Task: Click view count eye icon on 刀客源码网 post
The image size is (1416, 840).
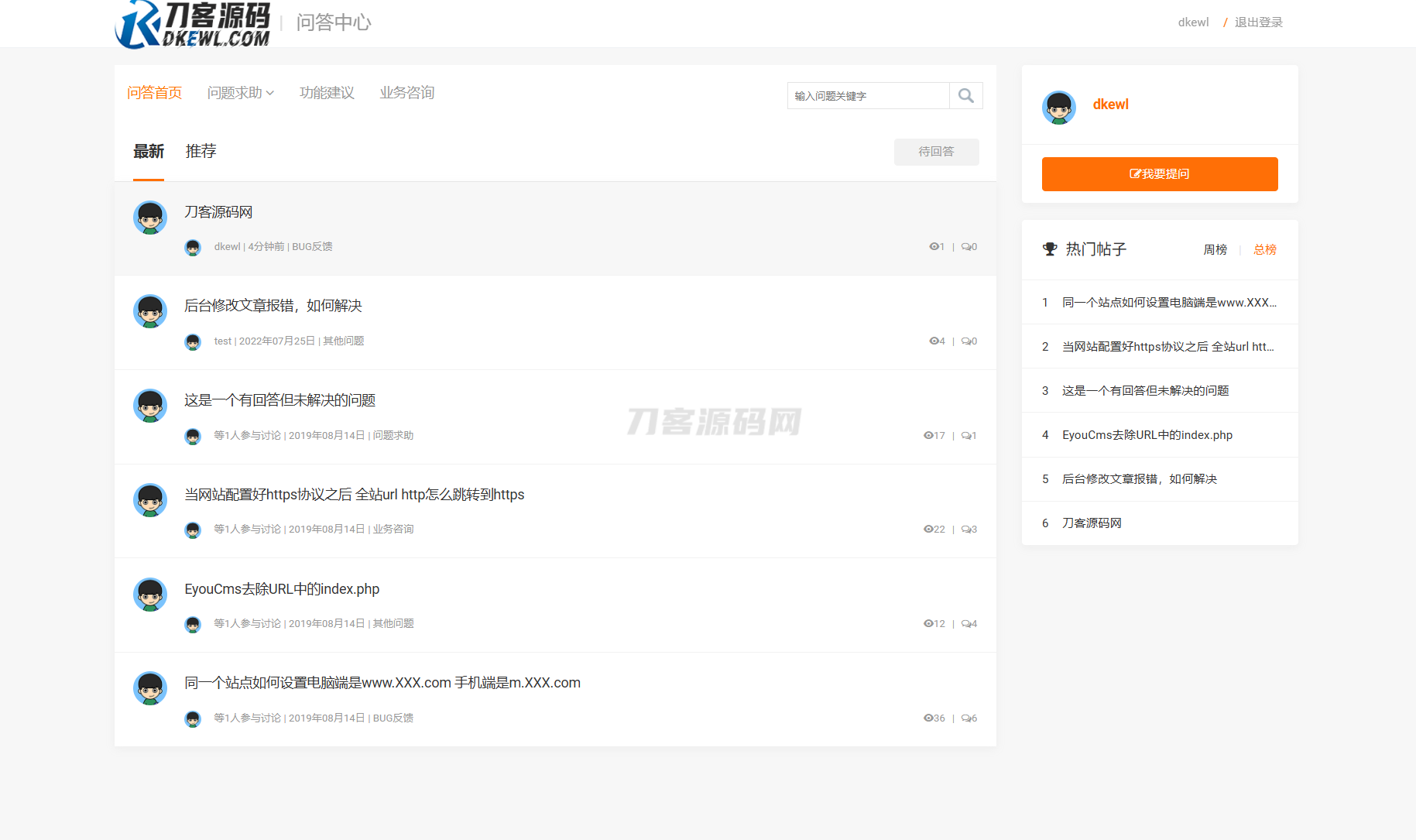Action: [934, 247]
